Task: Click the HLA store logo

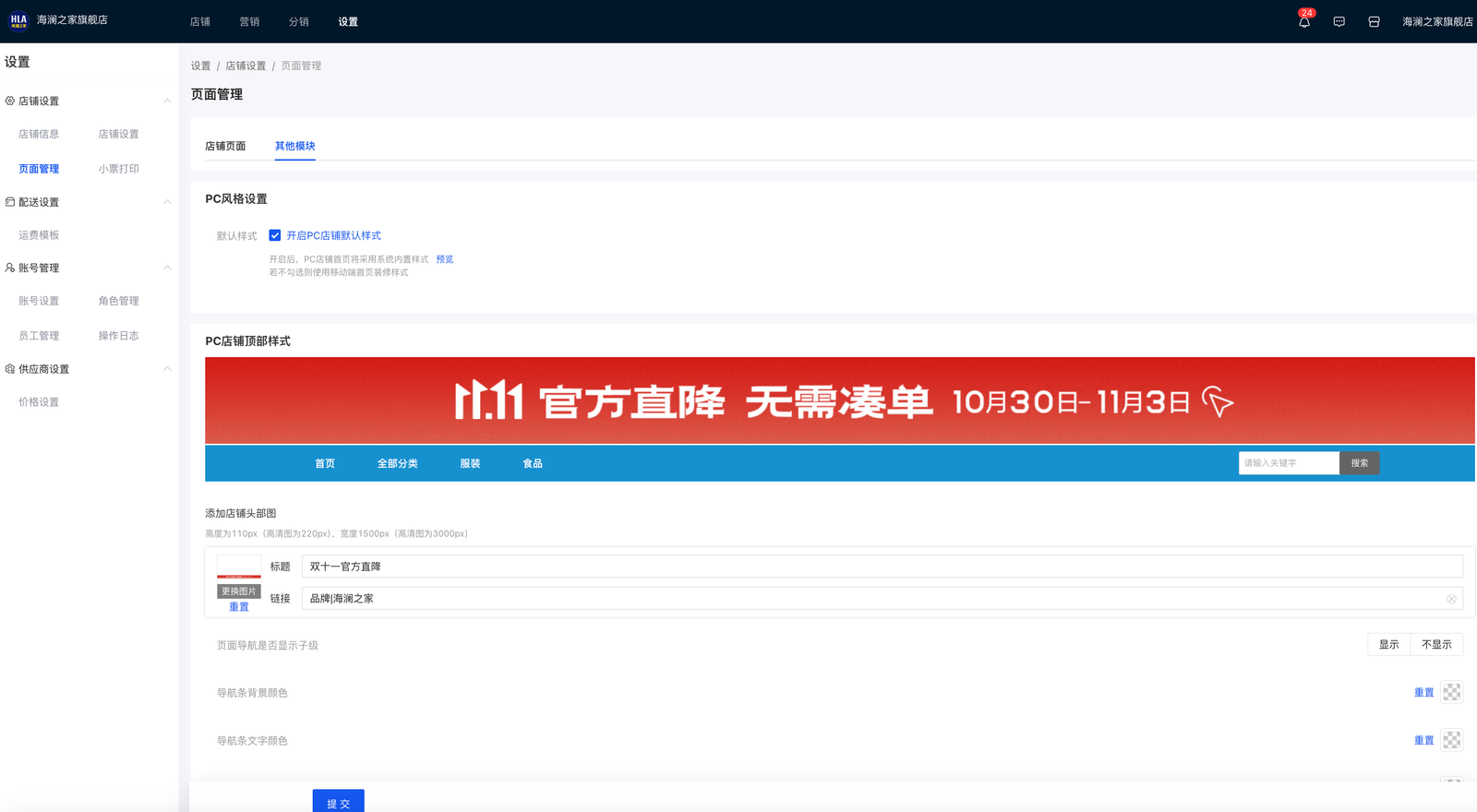Action: coord(18,20)
